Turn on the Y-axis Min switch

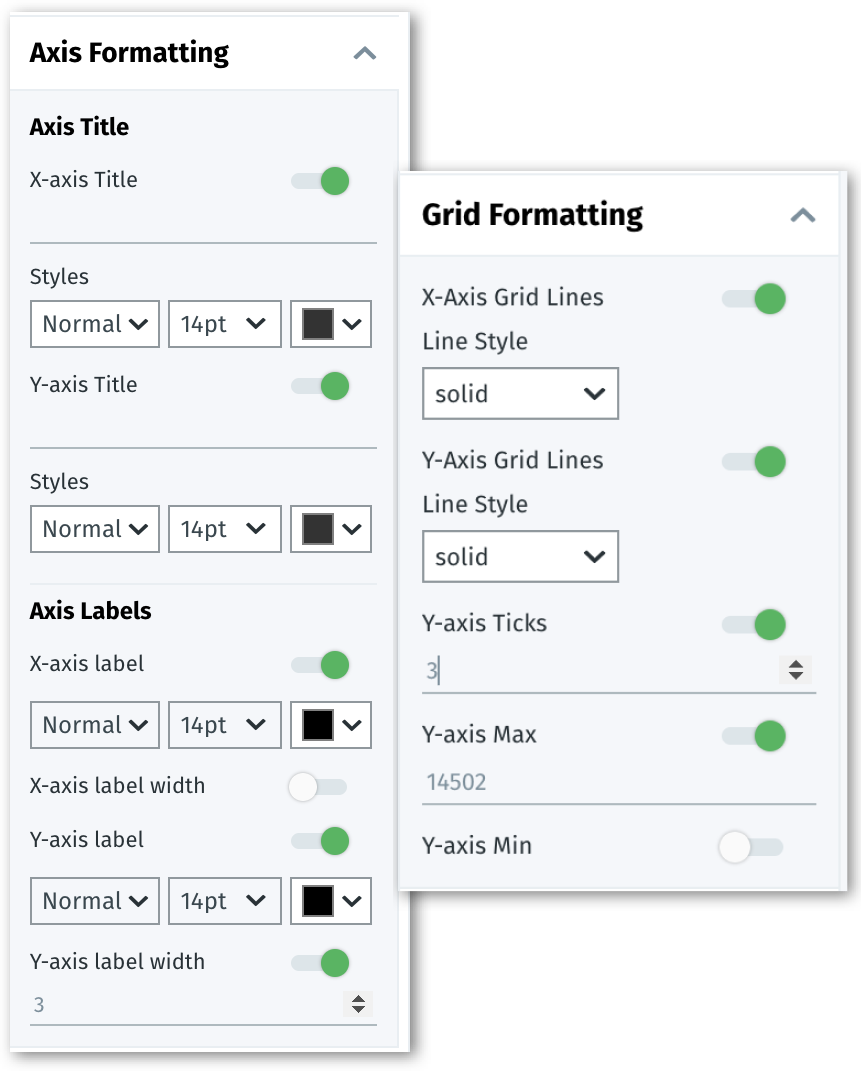(x=750, y=847)
